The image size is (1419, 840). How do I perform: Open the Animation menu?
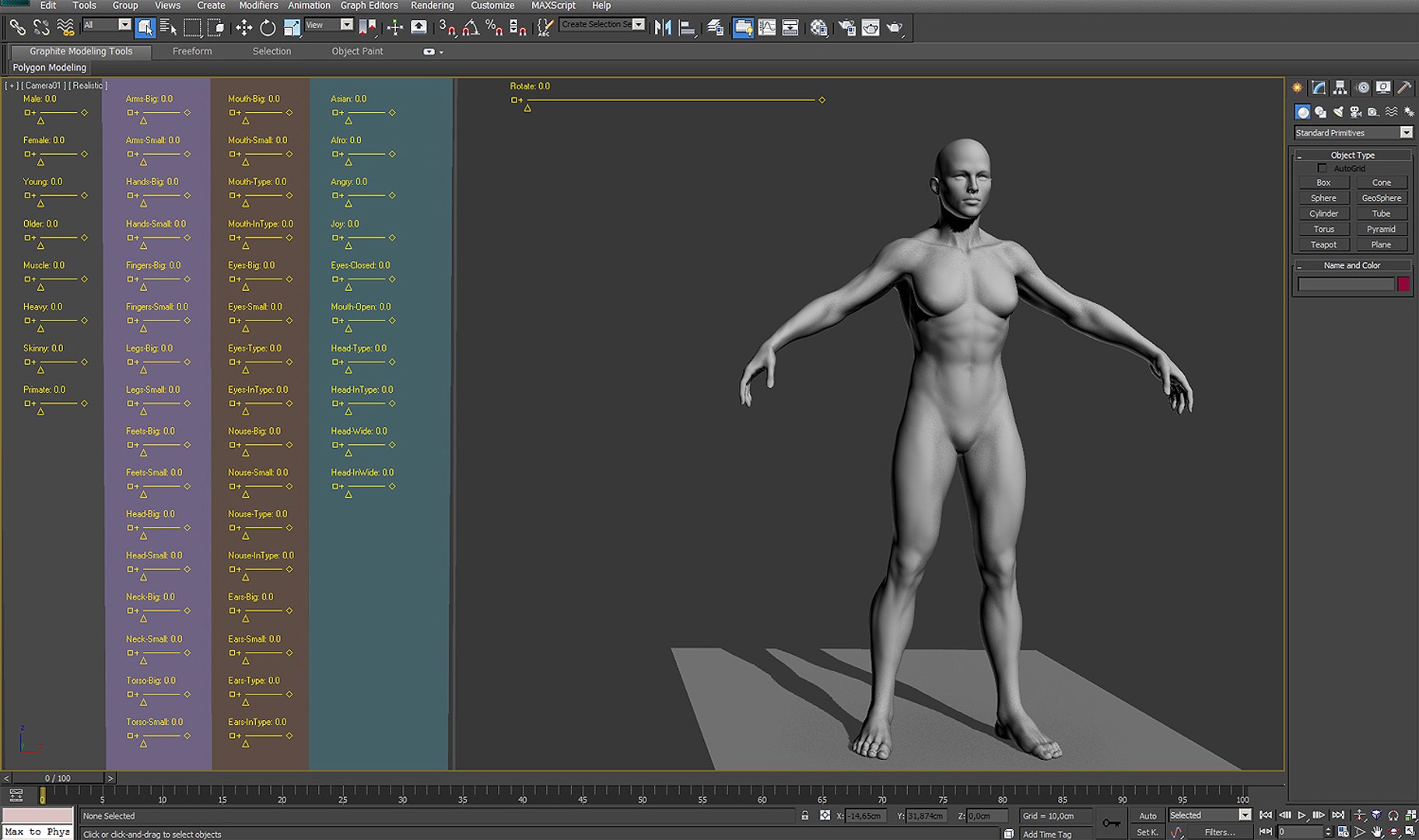[x=309, y=5]
